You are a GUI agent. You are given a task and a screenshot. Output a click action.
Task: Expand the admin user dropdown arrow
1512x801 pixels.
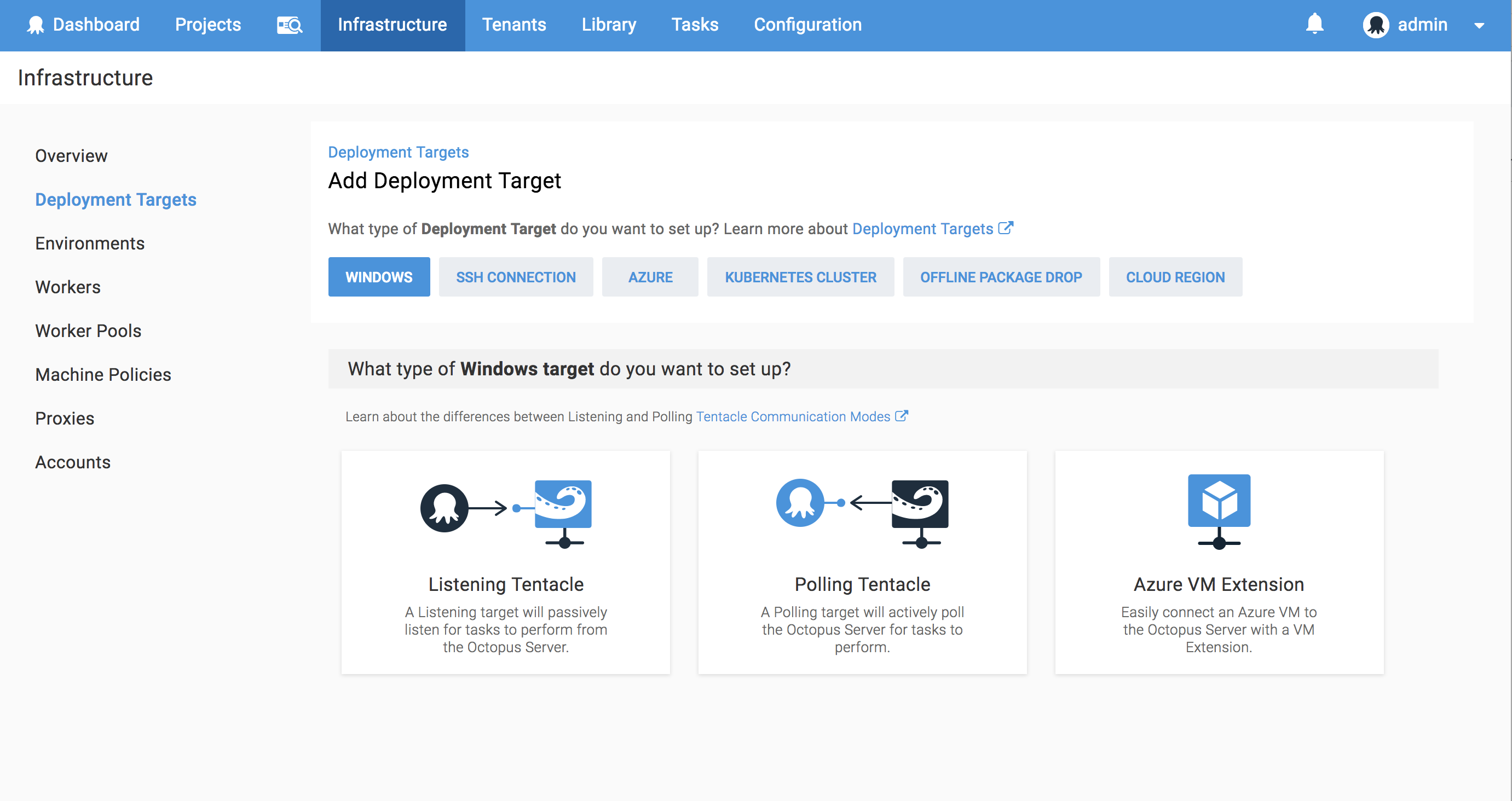click(1479, 25)
